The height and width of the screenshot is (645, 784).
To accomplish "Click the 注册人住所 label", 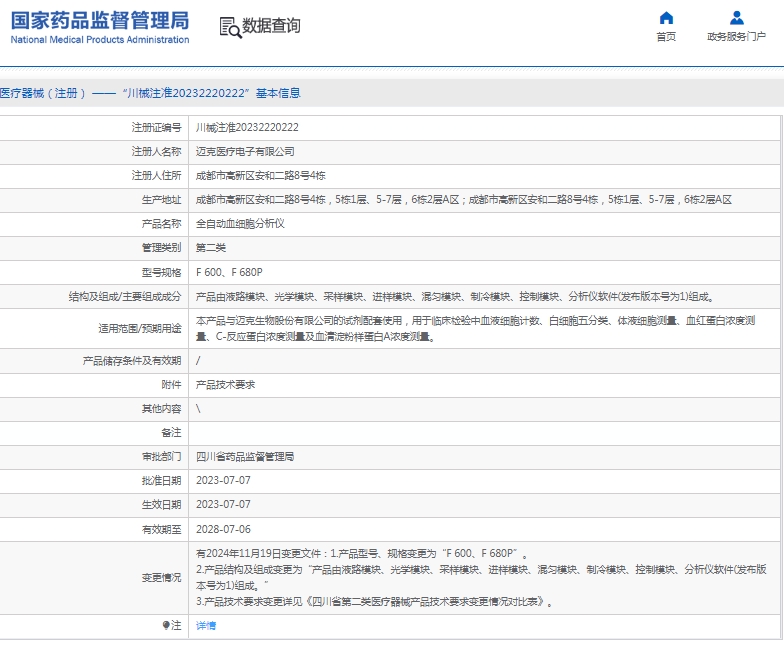I will coord(156,176).
